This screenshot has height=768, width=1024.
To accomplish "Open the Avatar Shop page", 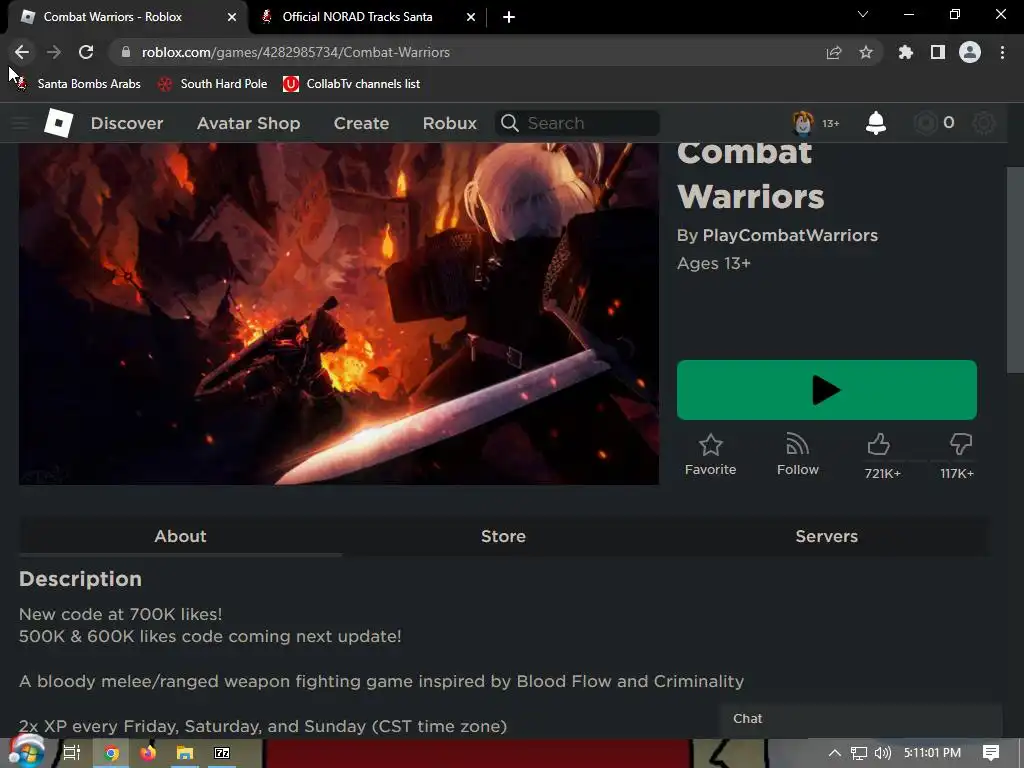I will [x=249, y=123].
